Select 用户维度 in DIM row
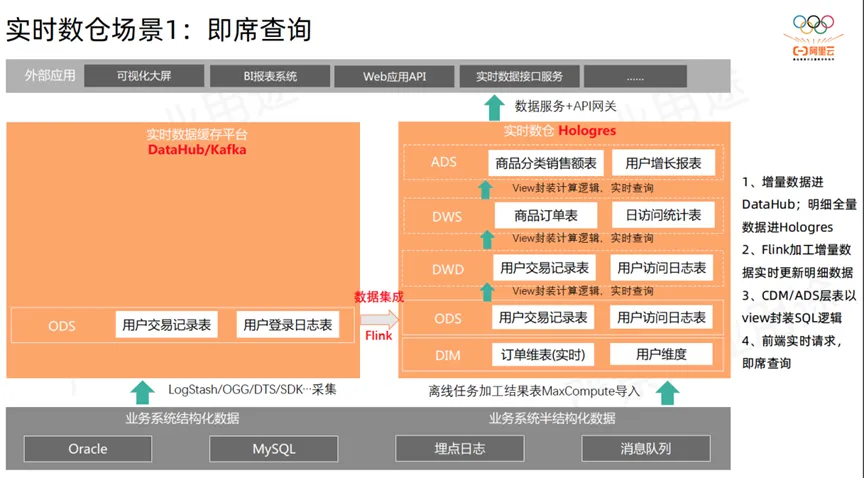The image size is (864, 478). click(661, 355)
